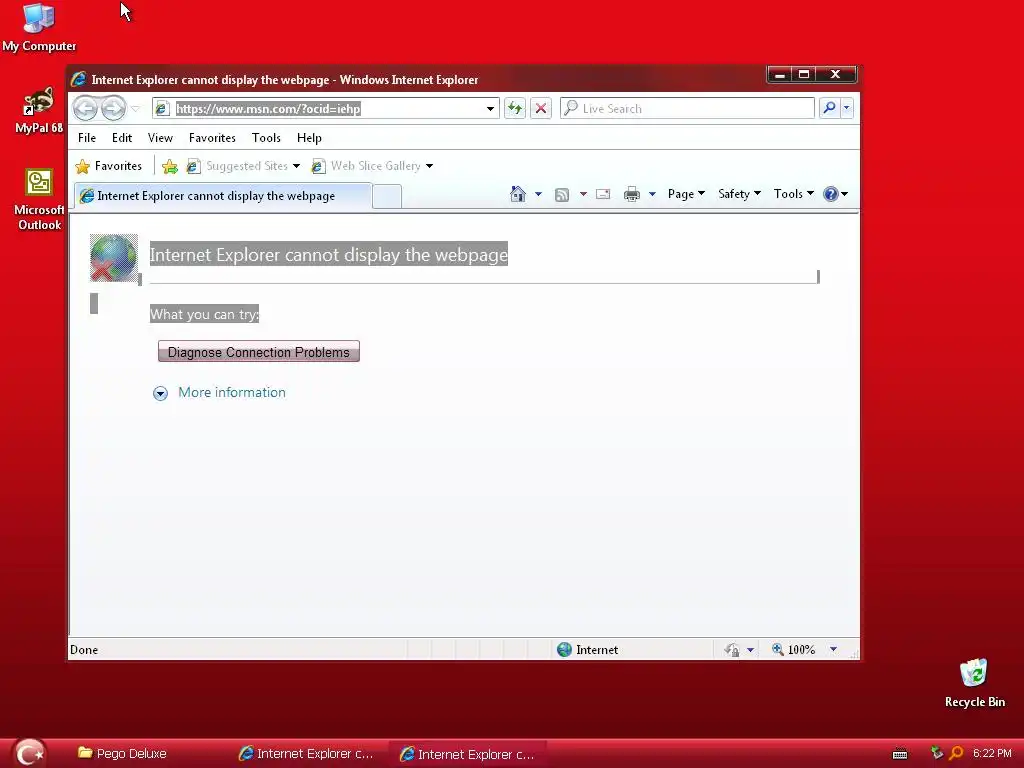The image size is (1024, 768).
Task: Click the IE logo in title bar
Action: (79, 80)
